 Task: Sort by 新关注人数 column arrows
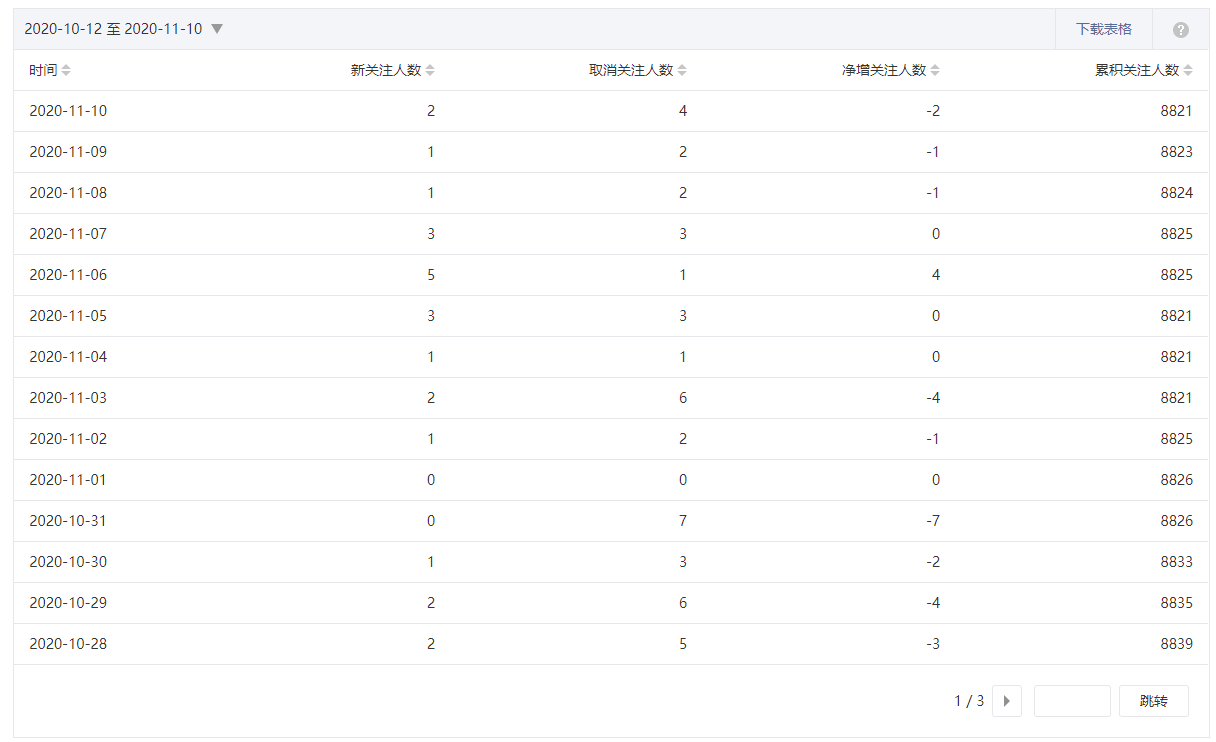(430, 70)
